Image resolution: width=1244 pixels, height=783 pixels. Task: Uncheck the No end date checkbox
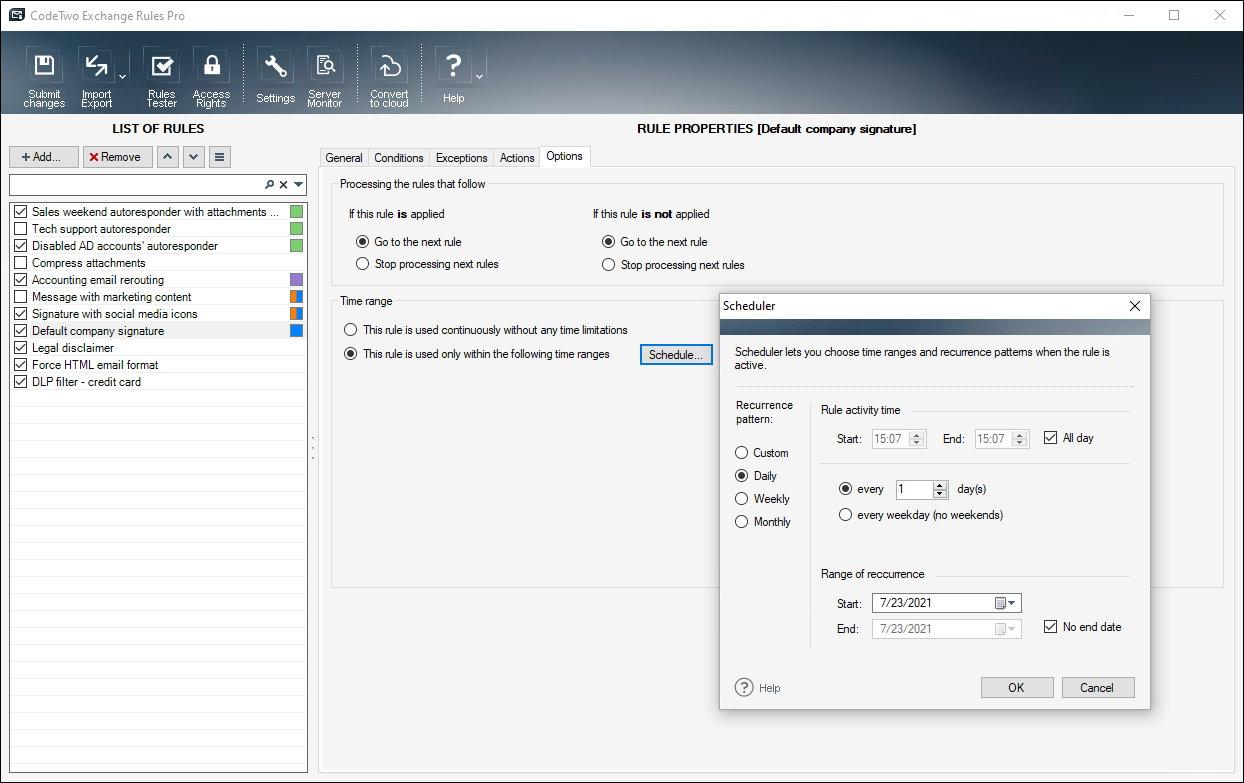[x=1050, y=627]
